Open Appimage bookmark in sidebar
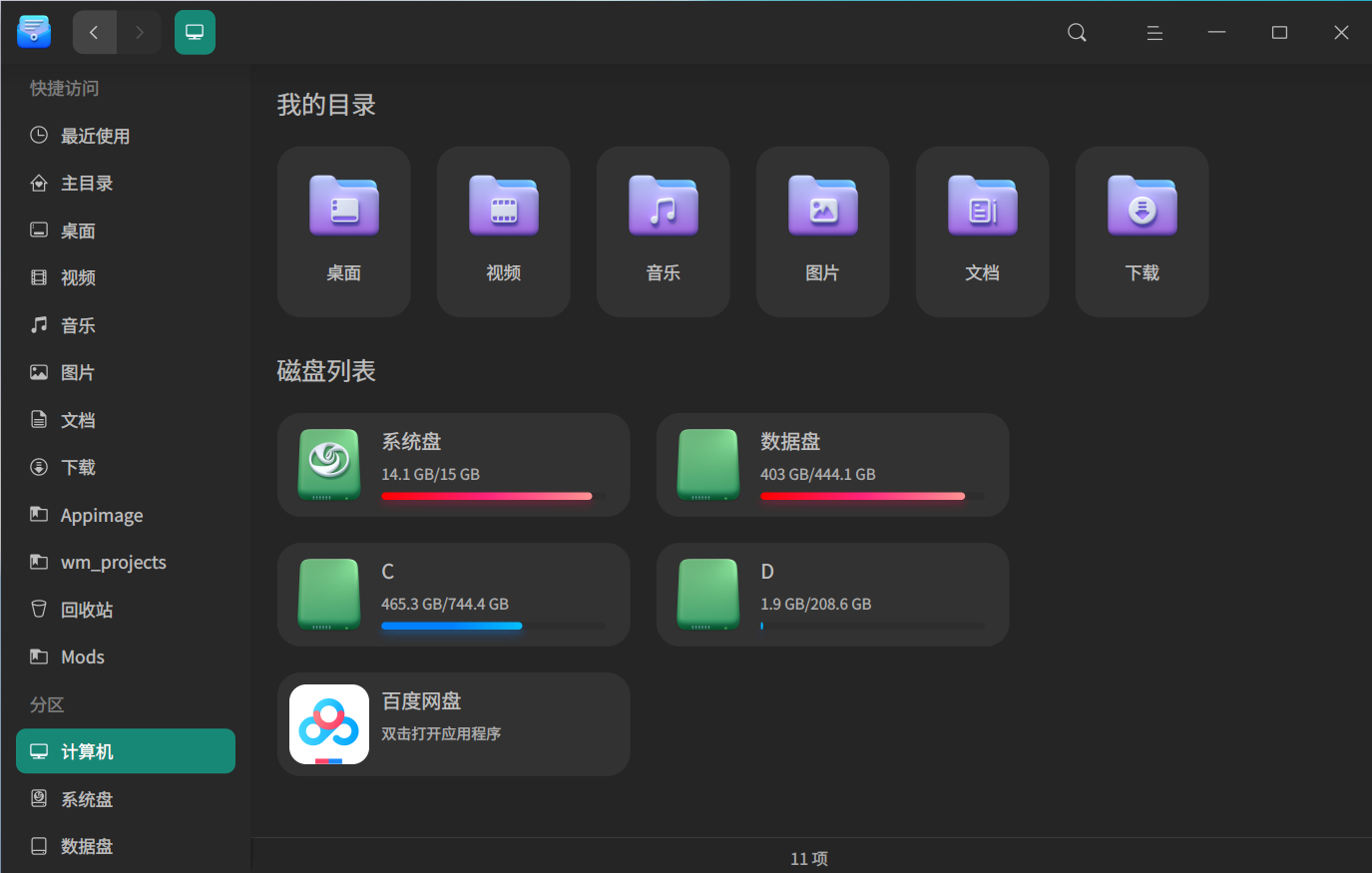The height and width of the screenshot is (873, 1372). coord(126,515)
